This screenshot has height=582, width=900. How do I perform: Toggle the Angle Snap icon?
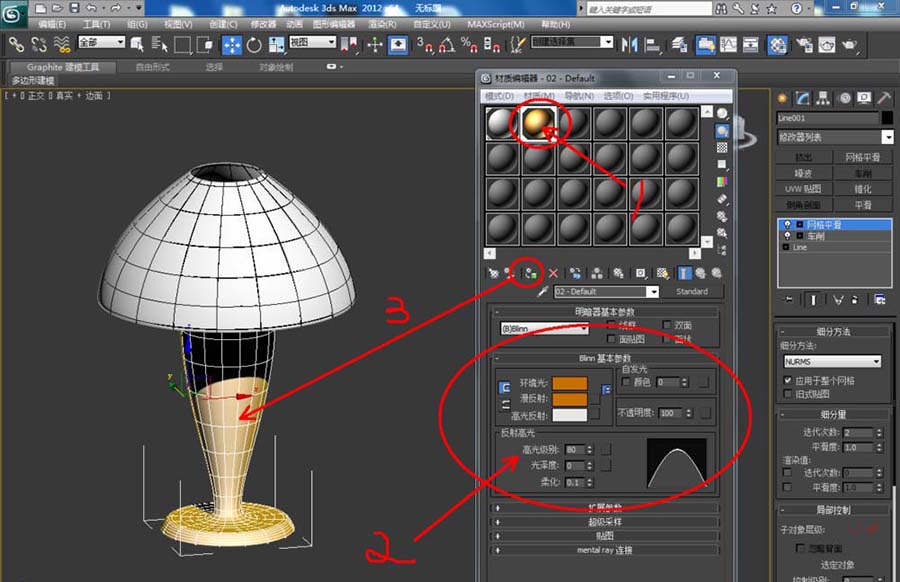click(x=447, y=45)
